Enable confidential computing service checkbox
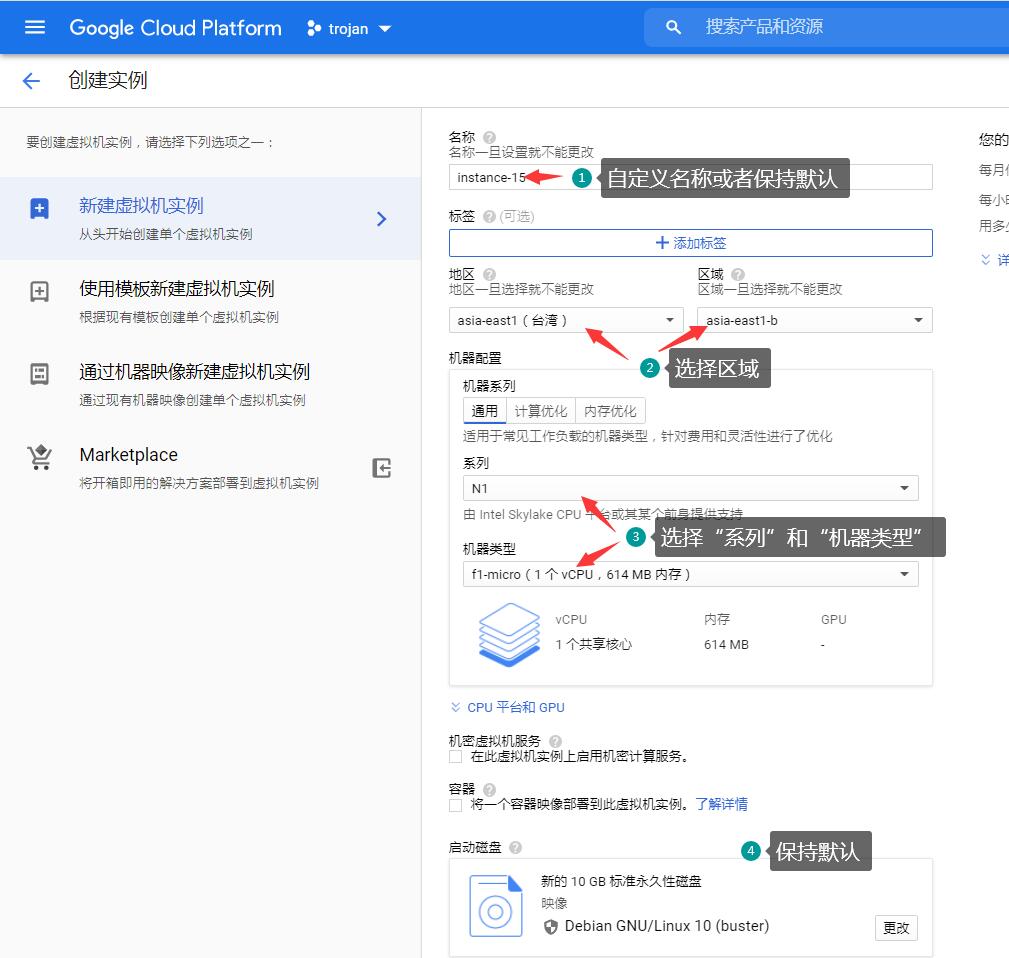The image size is (1009, 958). [456, 757]
